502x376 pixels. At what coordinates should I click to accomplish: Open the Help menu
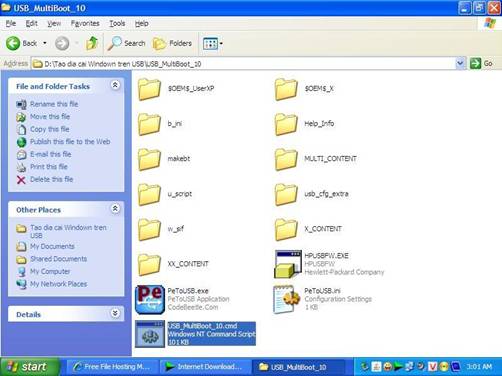(142, 24)
